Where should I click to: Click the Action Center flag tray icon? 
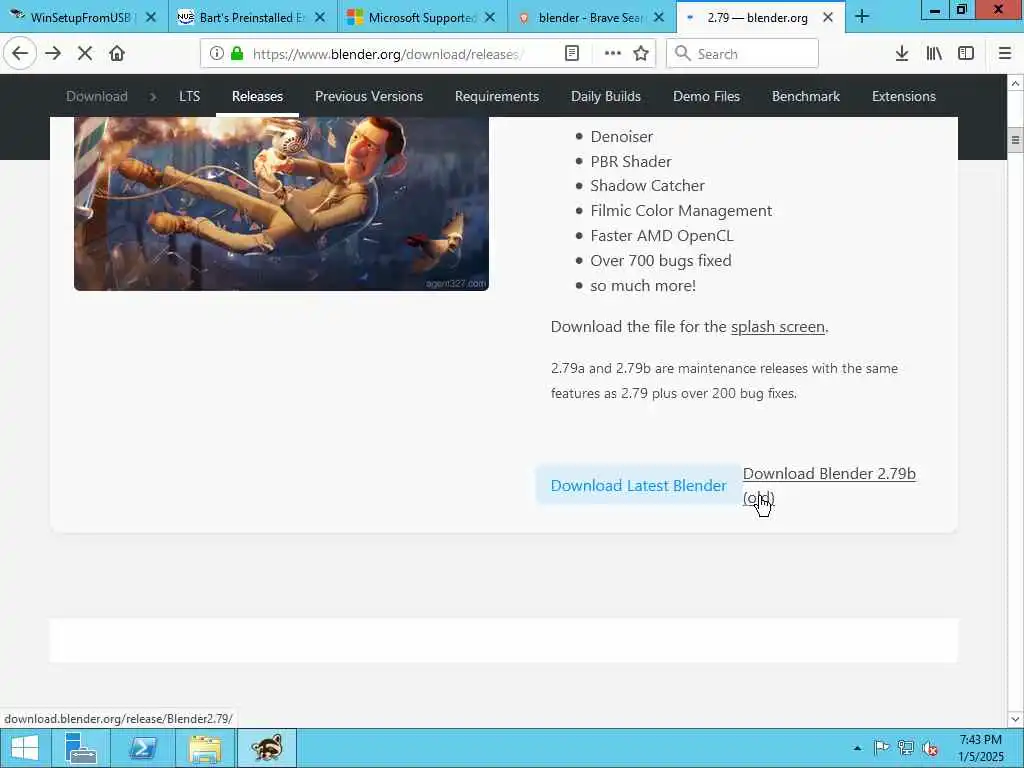(881, 748)
